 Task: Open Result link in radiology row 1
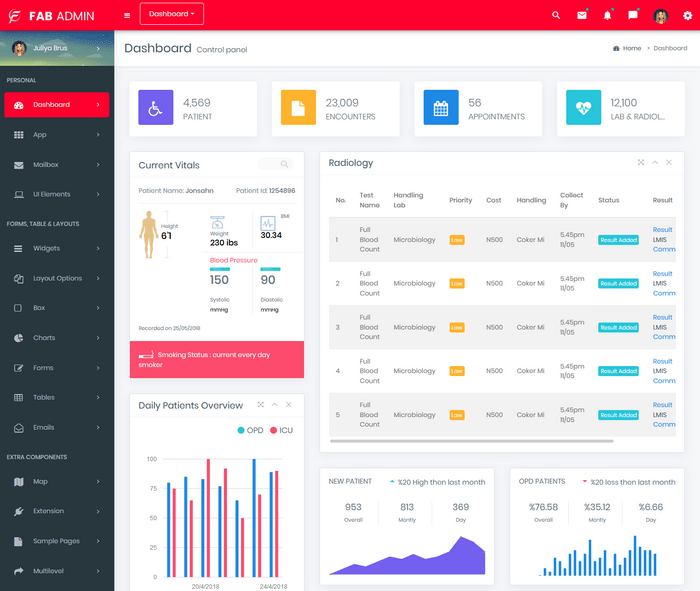point(662,229)
